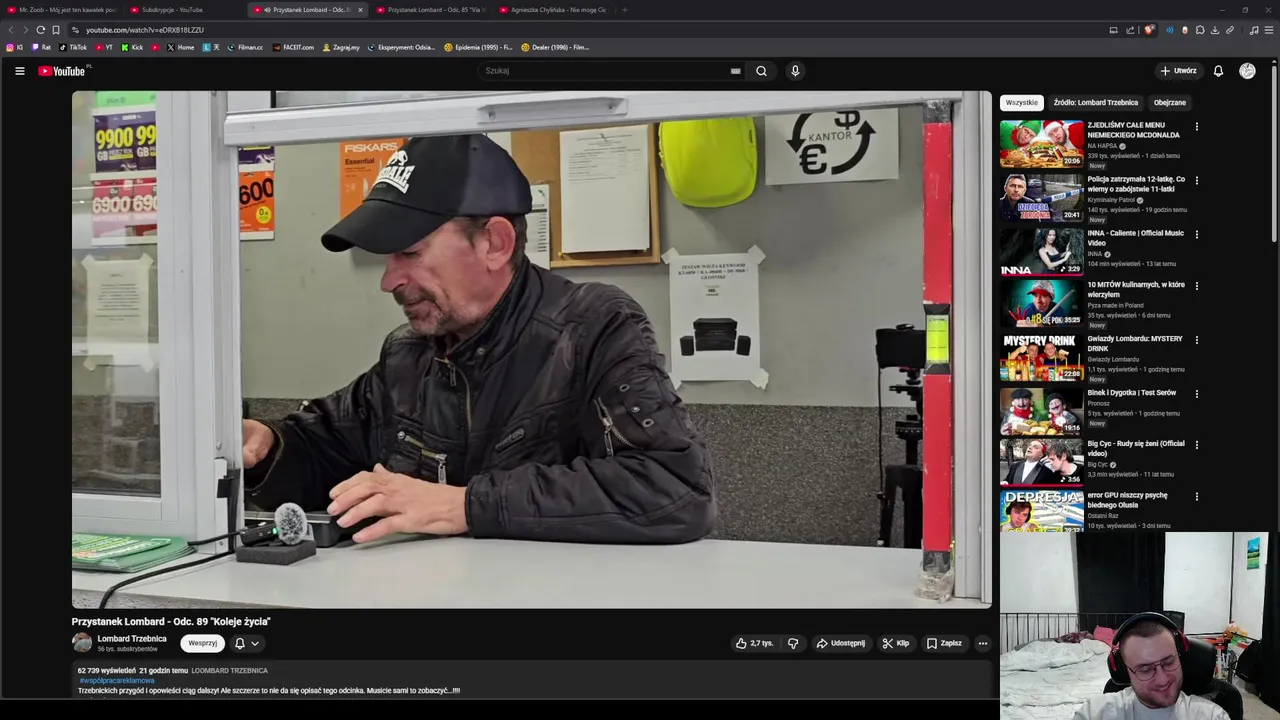The width and height of the screenshot is (1280, 720).
Task: Open the 10 MITÓW kulinarnych video title
Action: 1136,290
